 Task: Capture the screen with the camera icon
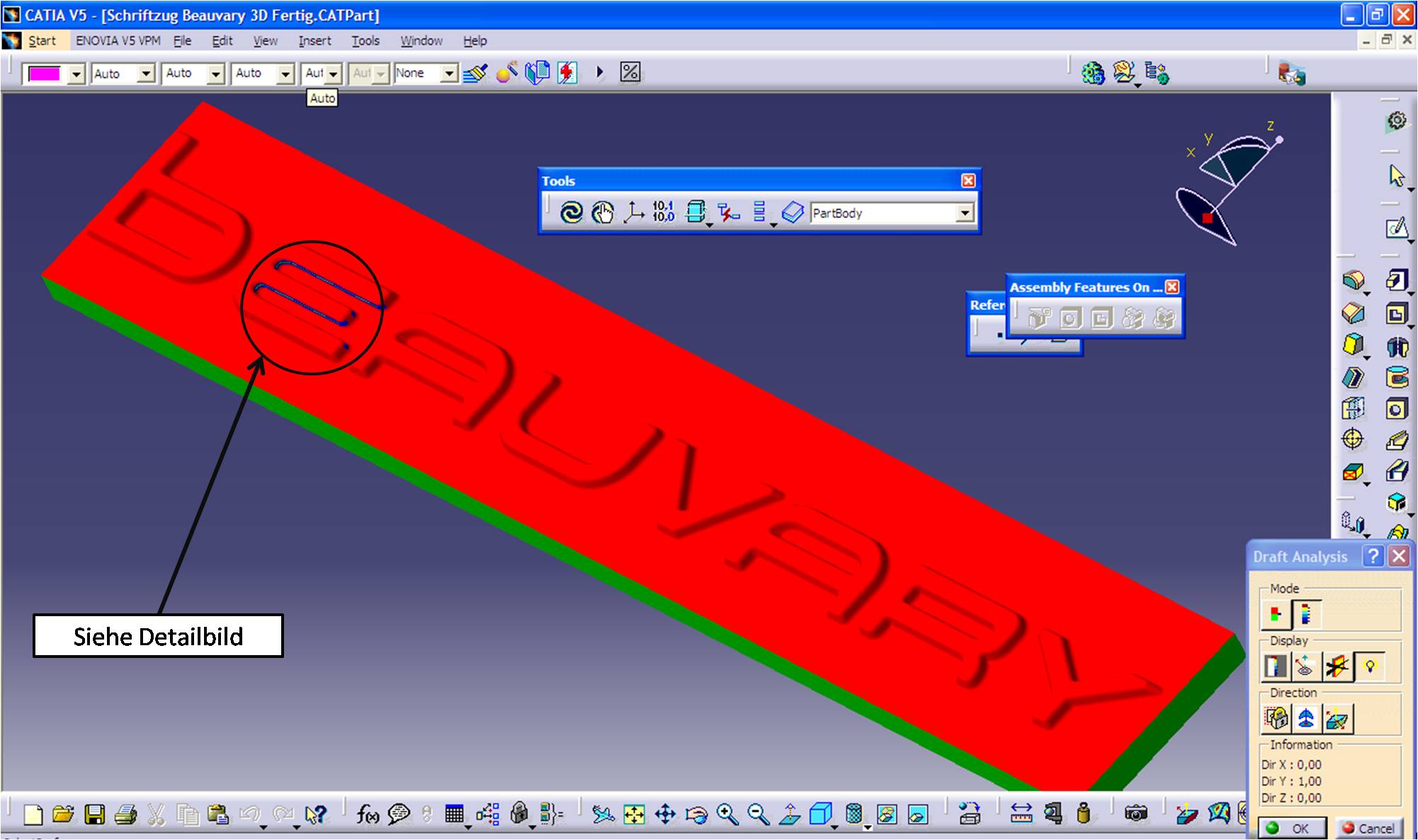(1135, 814)
